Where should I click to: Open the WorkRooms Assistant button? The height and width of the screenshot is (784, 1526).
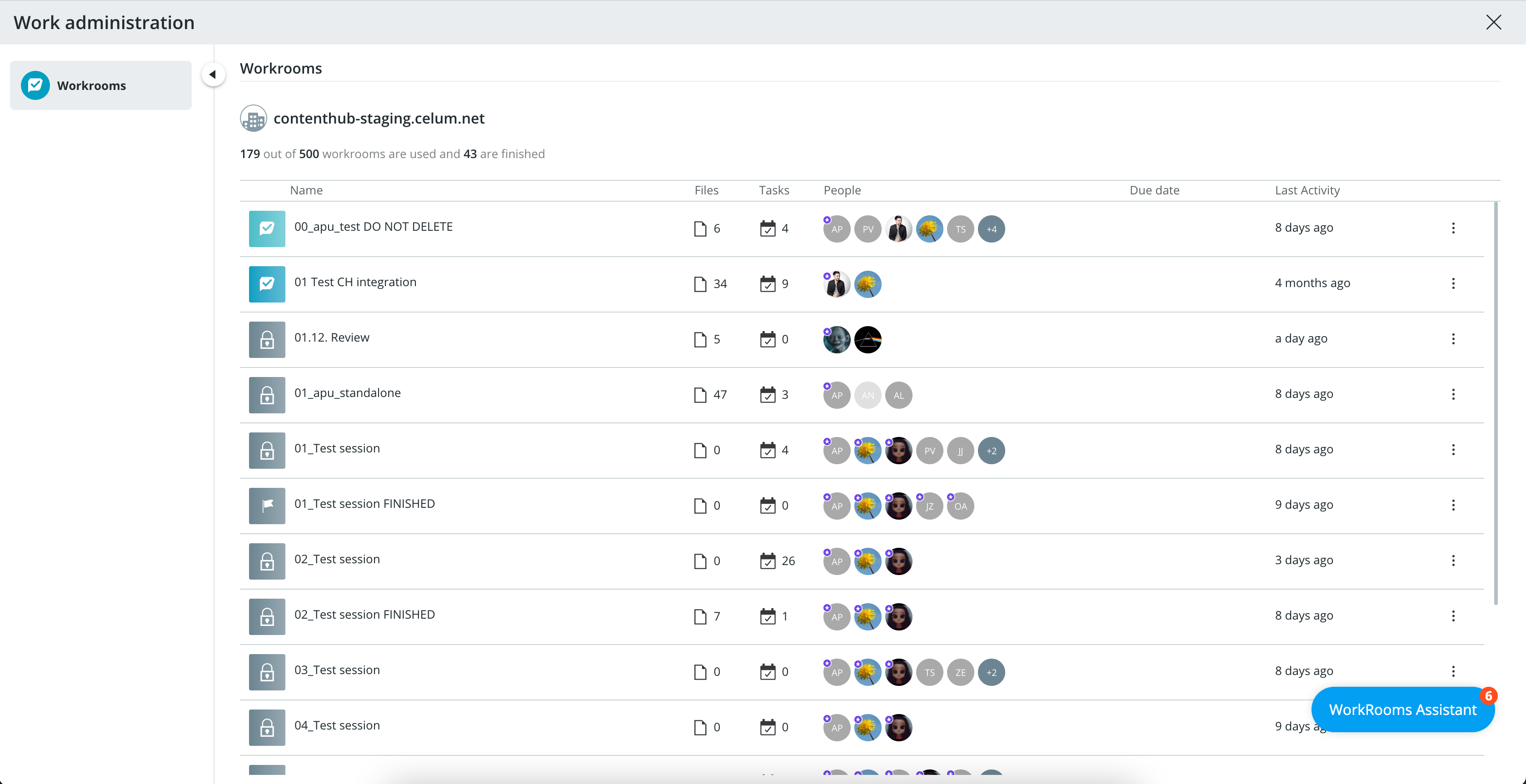tap(1402, 710)
